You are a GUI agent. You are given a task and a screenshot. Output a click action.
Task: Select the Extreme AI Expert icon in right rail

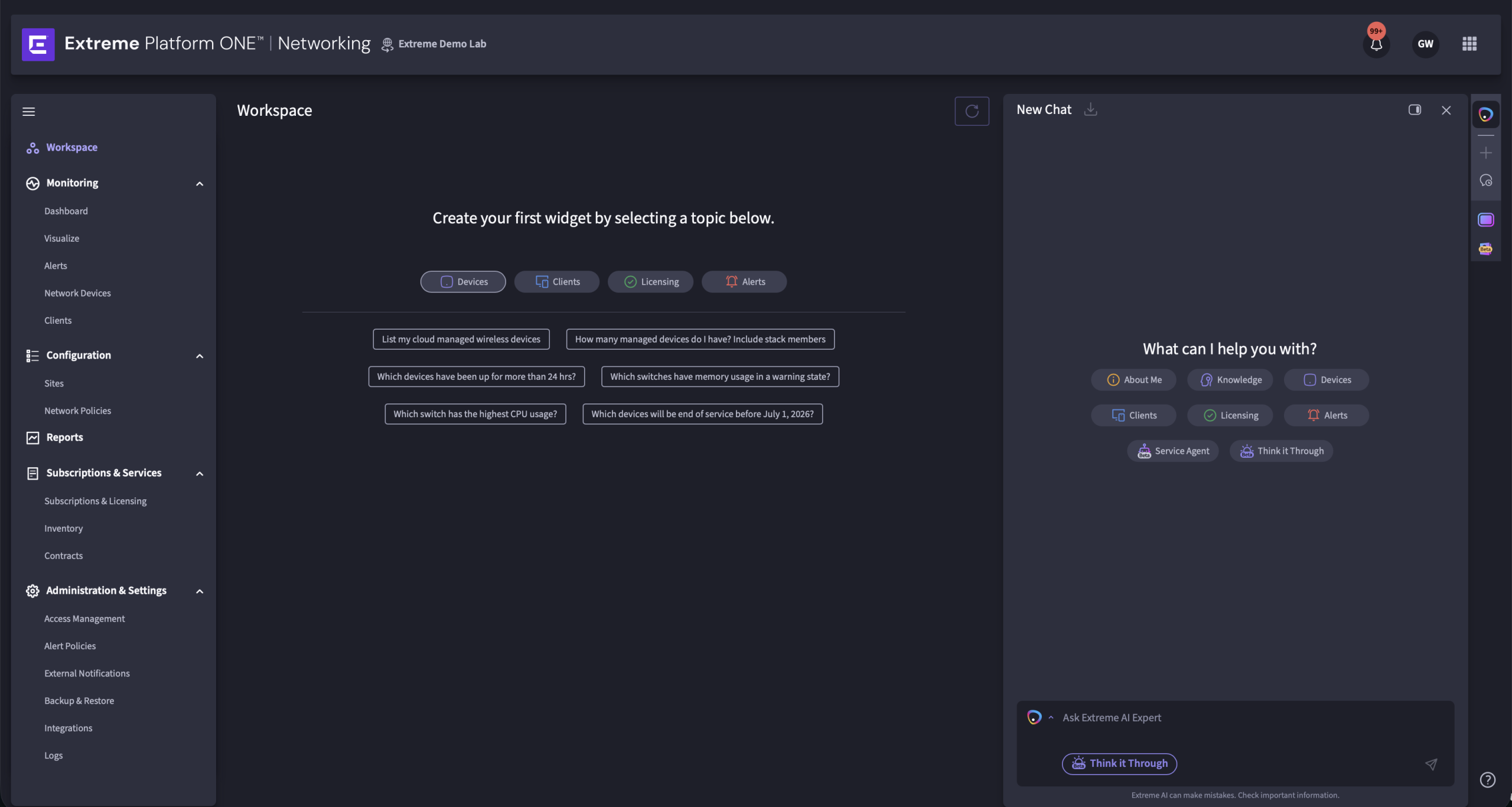[1485, 114]
